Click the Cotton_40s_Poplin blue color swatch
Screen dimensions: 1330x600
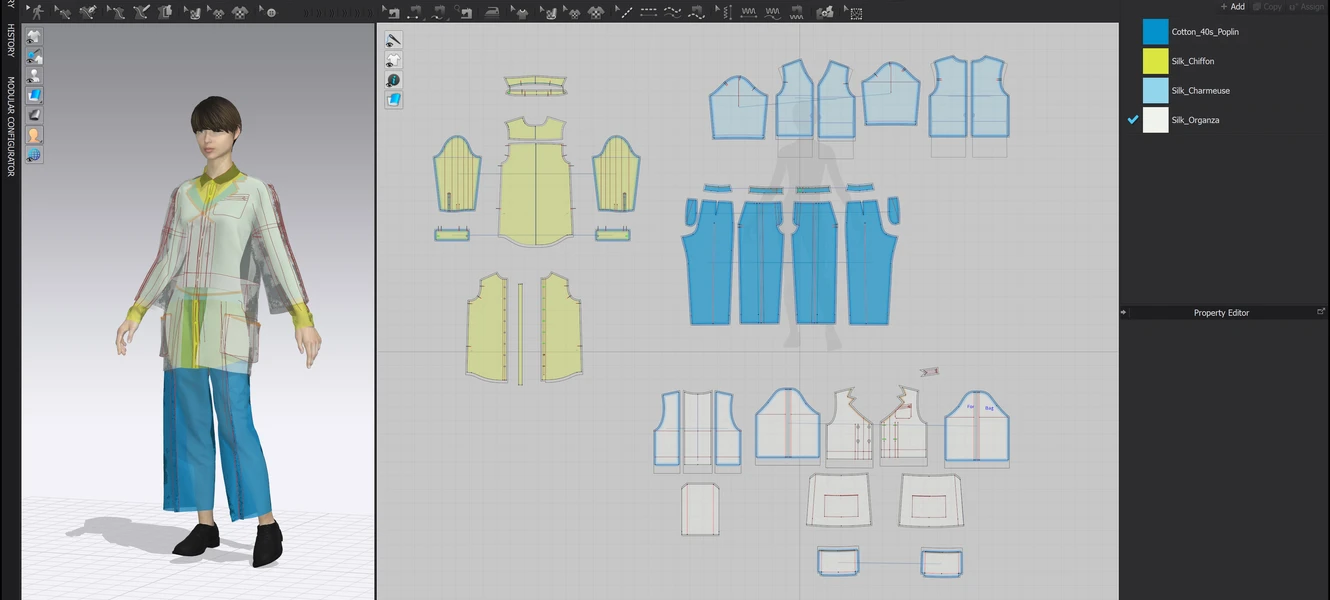point(1155,32)
